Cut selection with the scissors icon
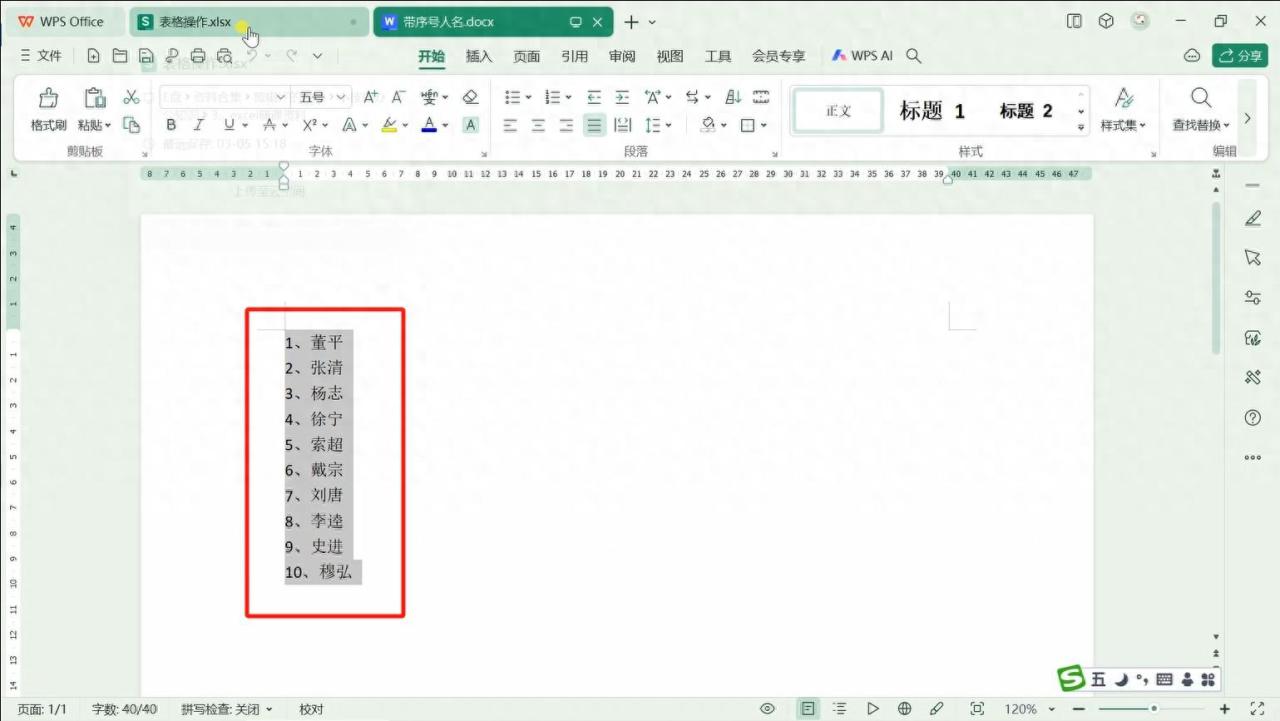The height and width of the screenshot is (721, 1280). pos(131,97)
